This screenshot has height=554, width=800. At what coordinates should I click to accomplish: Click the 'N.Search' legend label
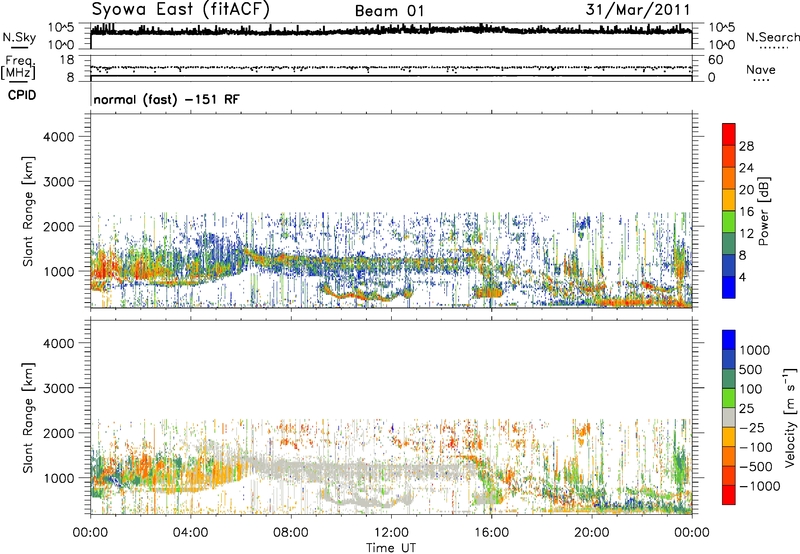click(x=772, y=37)
